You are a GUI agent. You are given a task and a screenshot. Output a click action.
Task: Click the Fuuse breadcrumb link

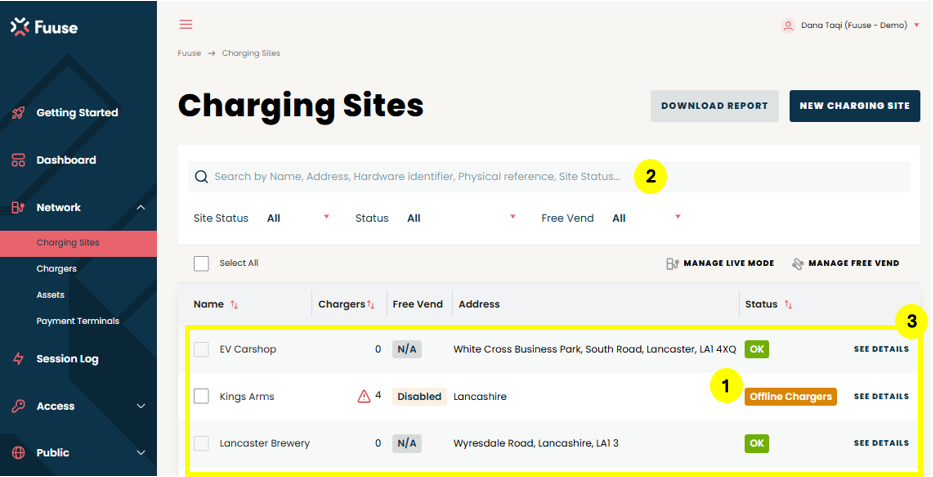click(x=189, y=53)
